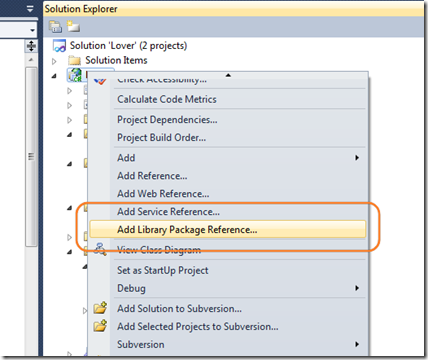Click the Show All Files toolbar icon
The image size is (428, 360).
[73, 26]
